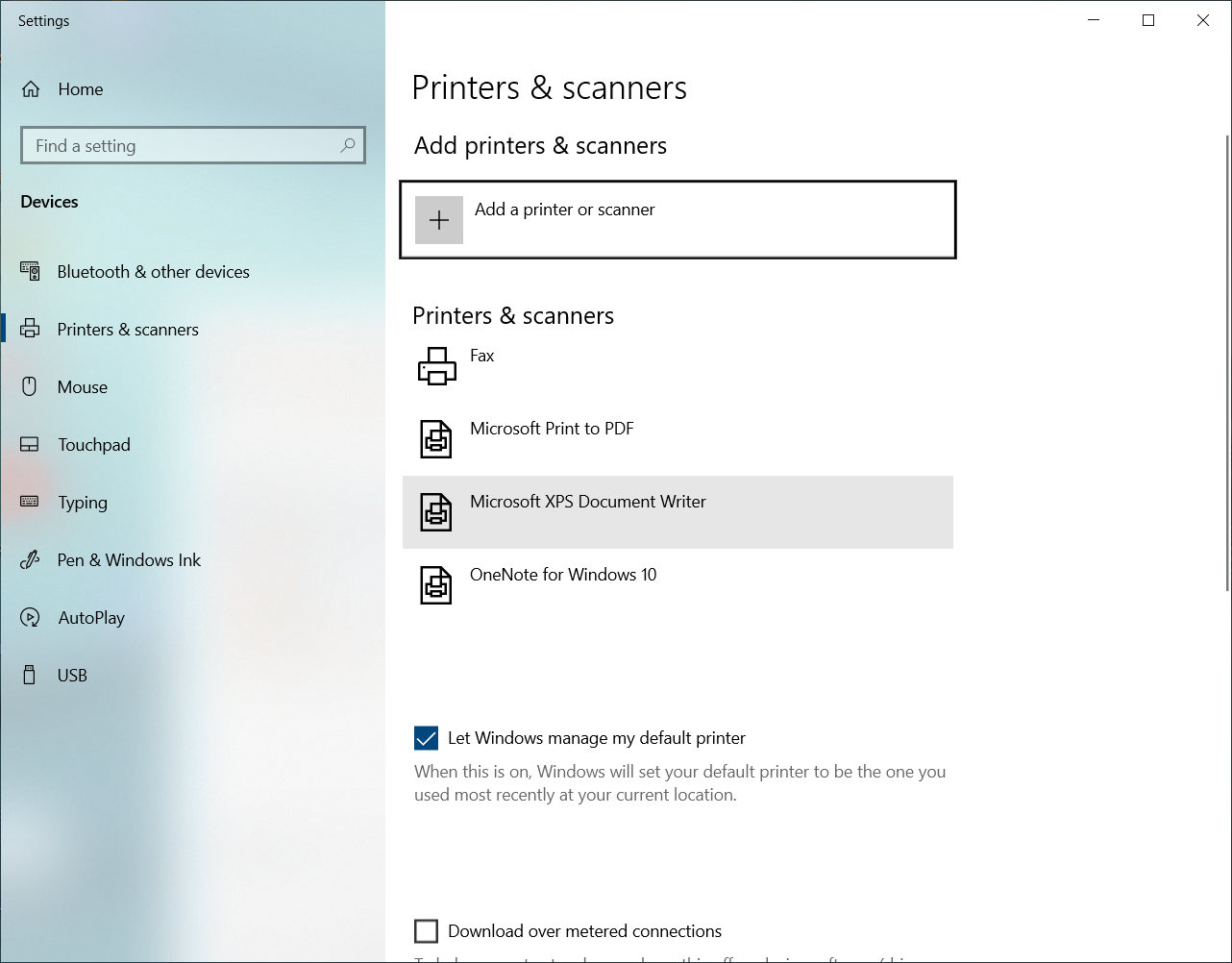Click the Bluetooth & other devices icon
Viewport: 1232px width, 963px height.
pyautogui.click(x=31, y=272)
